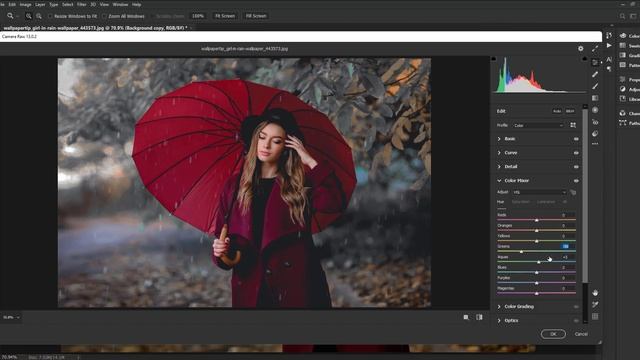Expand the Detail panel
This screenshot has width=640, height=360.
pos(499,167)
